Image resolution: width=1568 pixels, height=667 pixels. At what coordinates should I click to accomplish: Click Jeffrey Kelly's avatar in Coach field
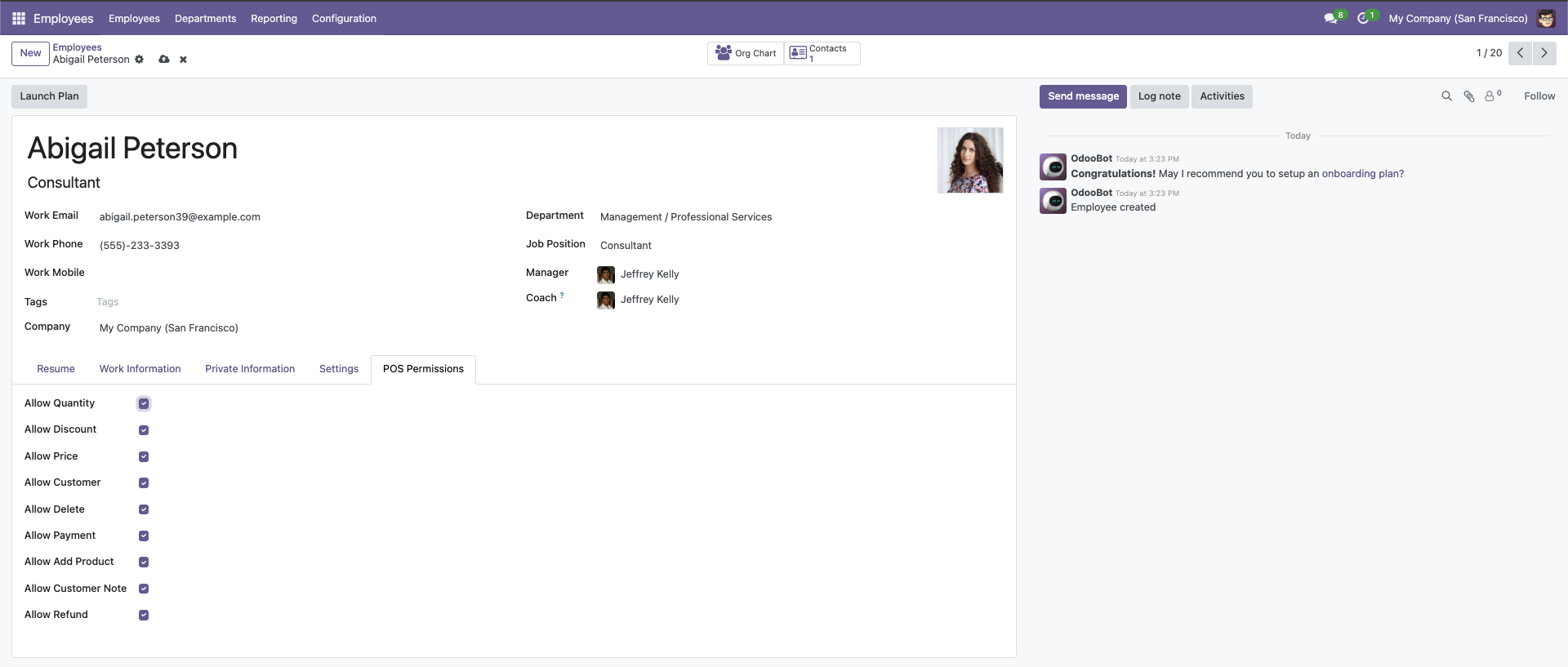click(x=606, y=300)
